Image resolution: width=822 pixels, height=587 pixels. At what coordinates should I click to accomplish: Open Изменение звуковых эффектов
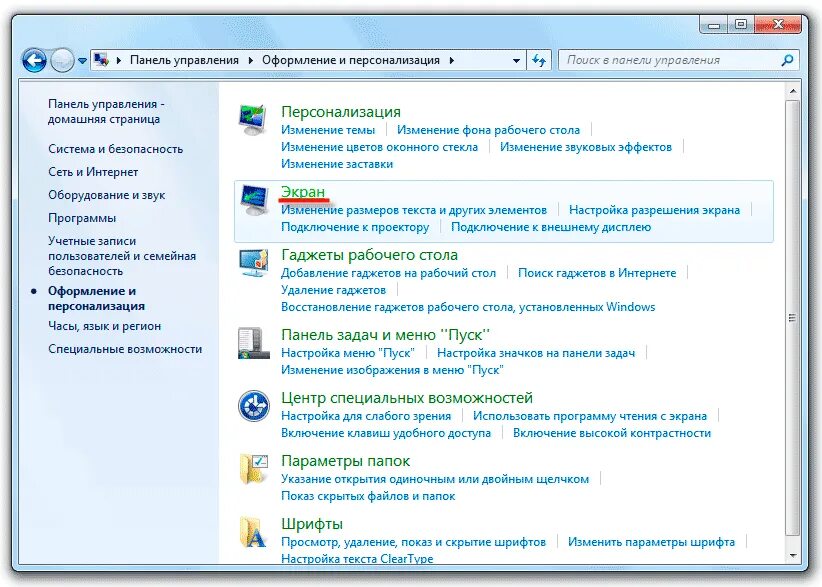586,147
